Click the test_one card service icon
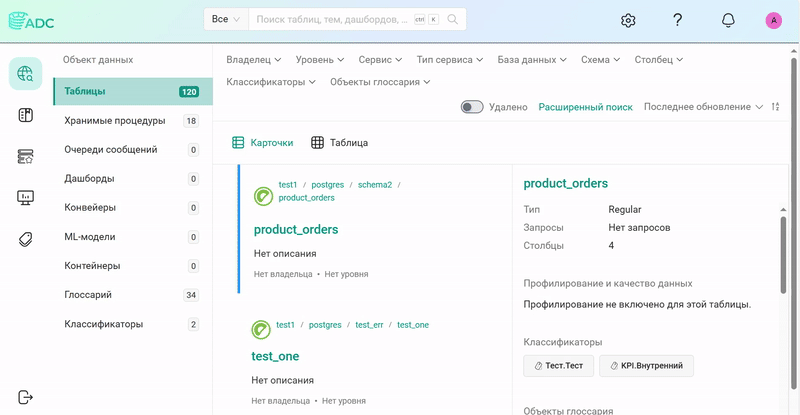 pos(261,330)
